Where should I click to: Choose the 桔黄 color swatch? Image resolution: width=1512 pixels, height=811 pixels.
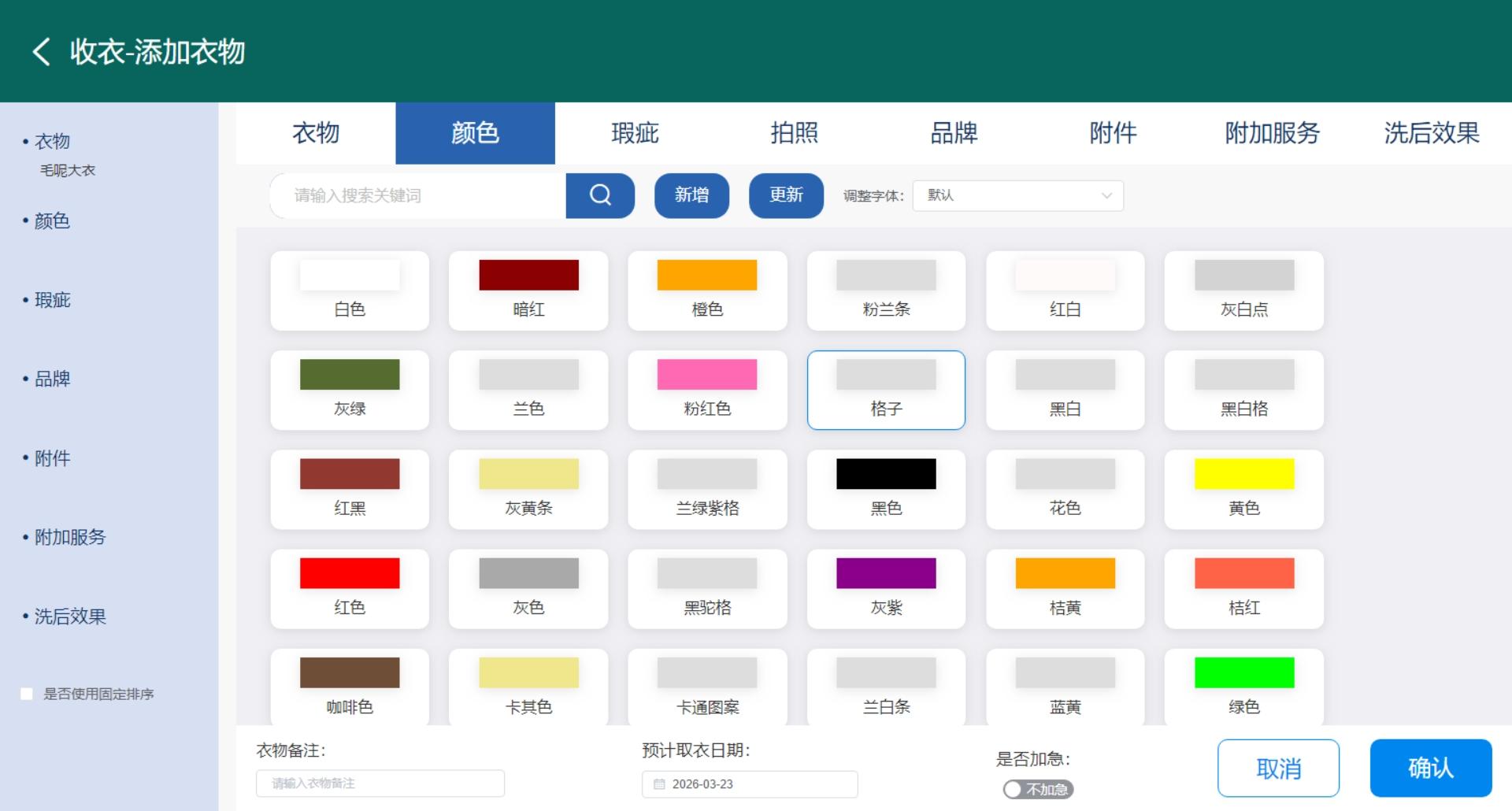(1065, 589)
